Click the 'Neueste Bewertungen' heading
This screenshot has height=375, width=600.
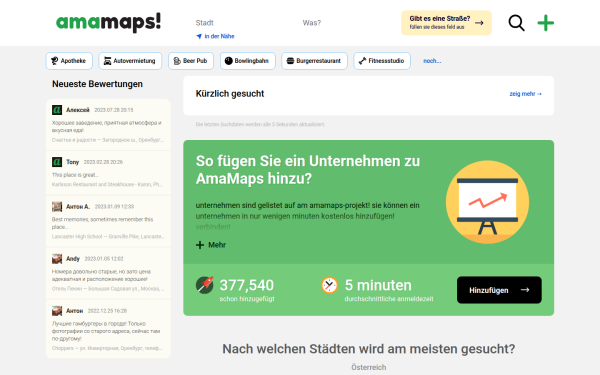point(97,84)
